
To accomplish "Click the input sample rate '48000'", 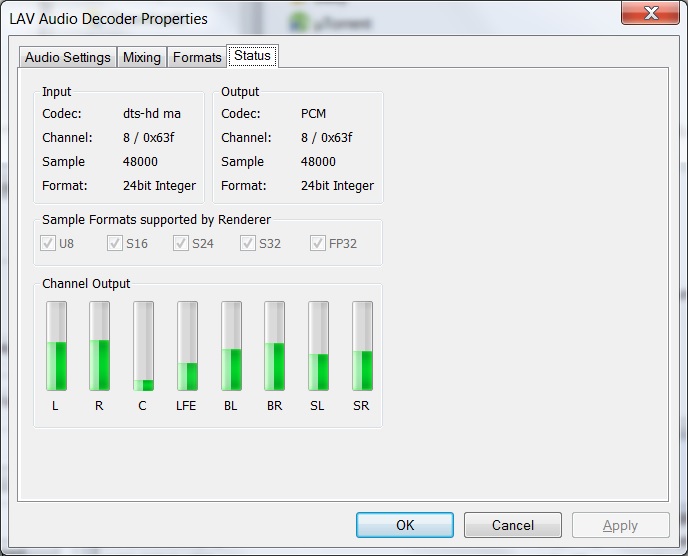I will point(140,161).
